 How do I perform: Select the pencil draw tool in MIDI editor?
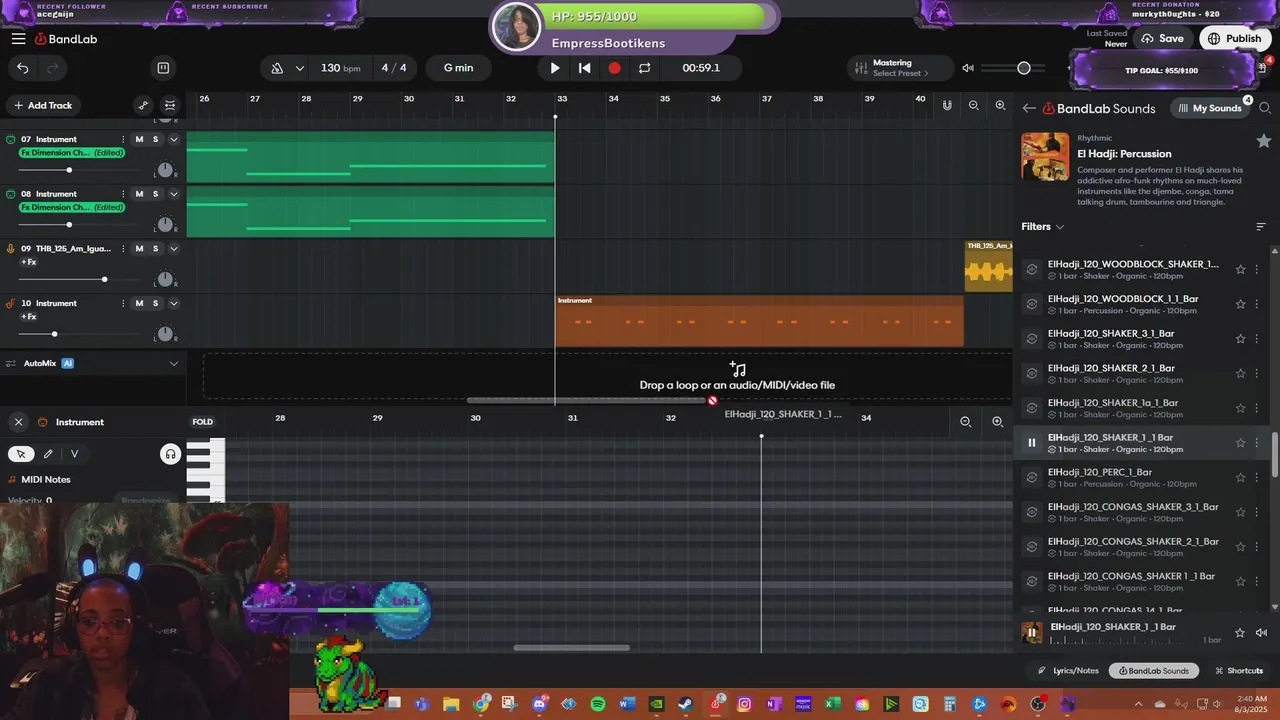coord(47,454)
